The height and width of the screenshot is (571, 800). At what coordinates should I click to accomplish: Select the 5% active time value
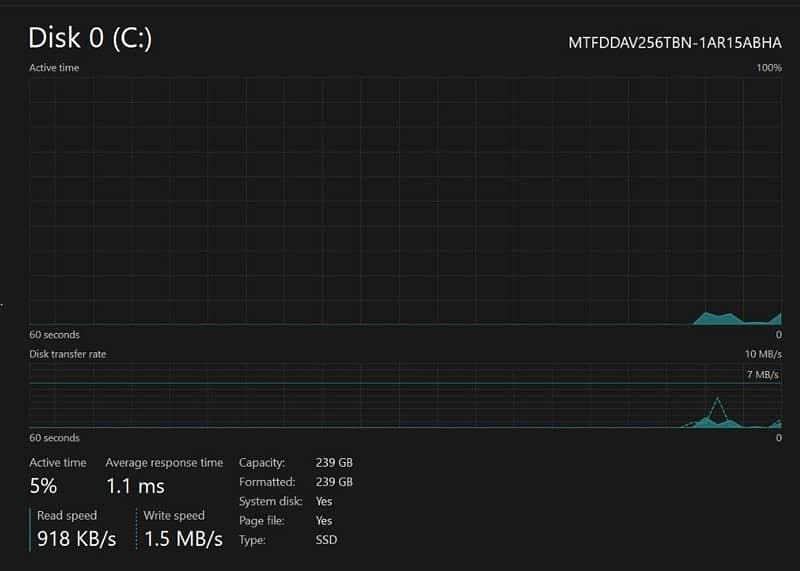[43, 487]
